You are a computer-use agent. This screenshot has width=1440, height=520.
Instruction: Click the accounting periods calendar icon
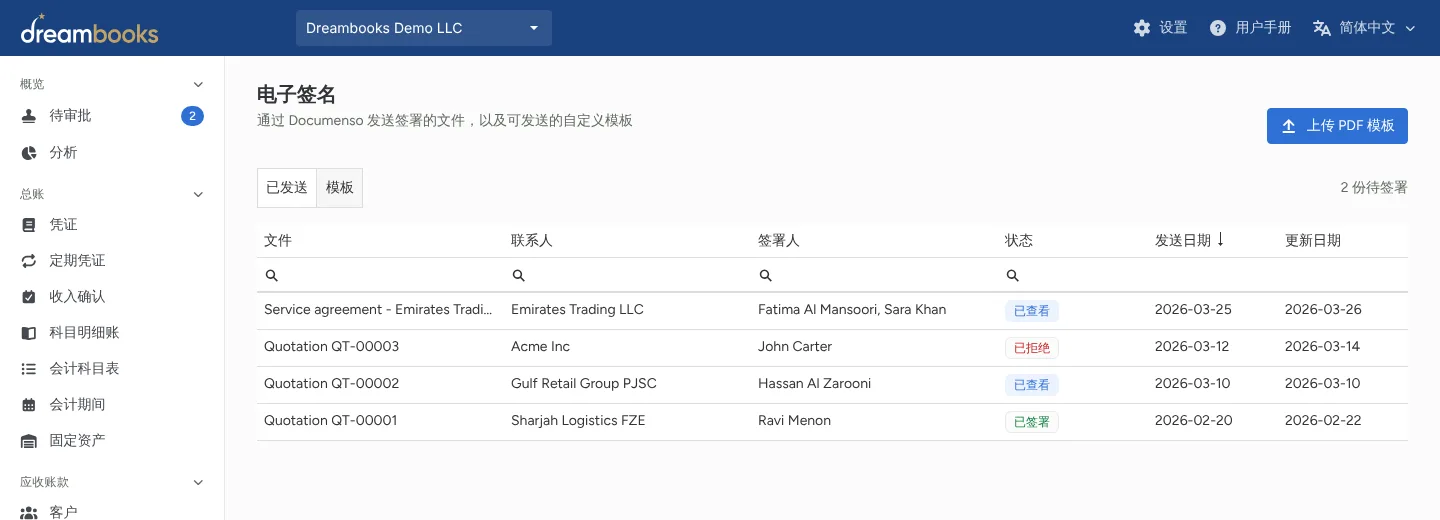click(x=29, y=405)
